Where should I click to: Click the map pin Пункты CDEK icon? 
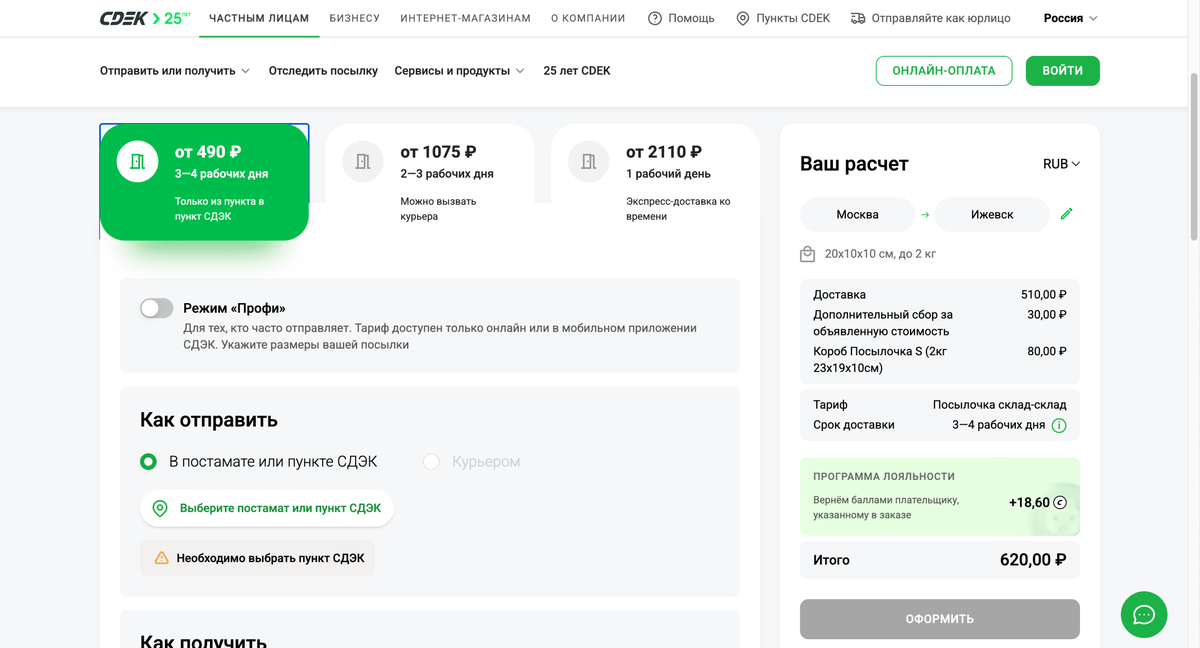[743, 18]
